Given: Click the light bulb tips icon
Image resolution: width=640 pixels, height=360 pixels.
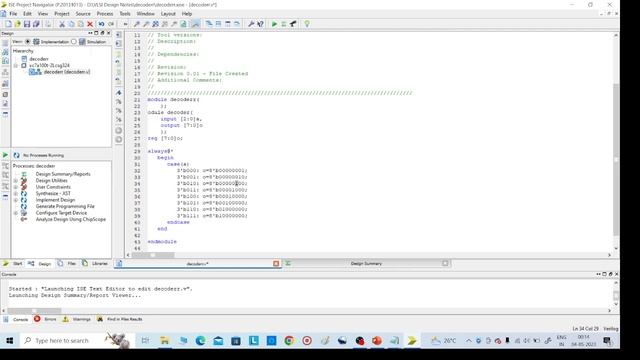Looking at the screenshot, I should pyautogui.click(x=307, y=24).
